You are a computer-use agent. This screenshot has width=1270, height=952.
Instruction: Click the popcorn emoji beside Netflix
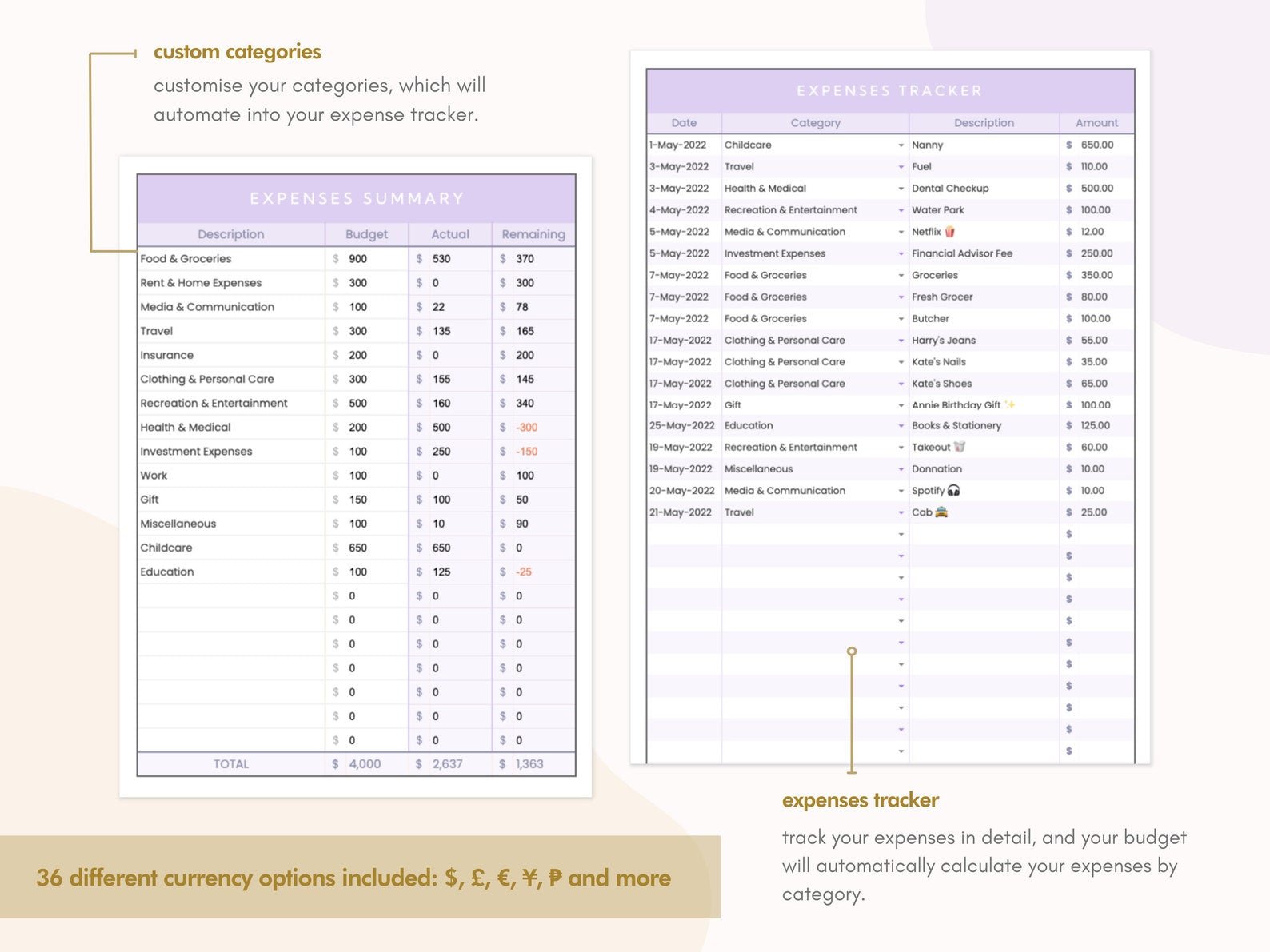(x=950, y=232)
